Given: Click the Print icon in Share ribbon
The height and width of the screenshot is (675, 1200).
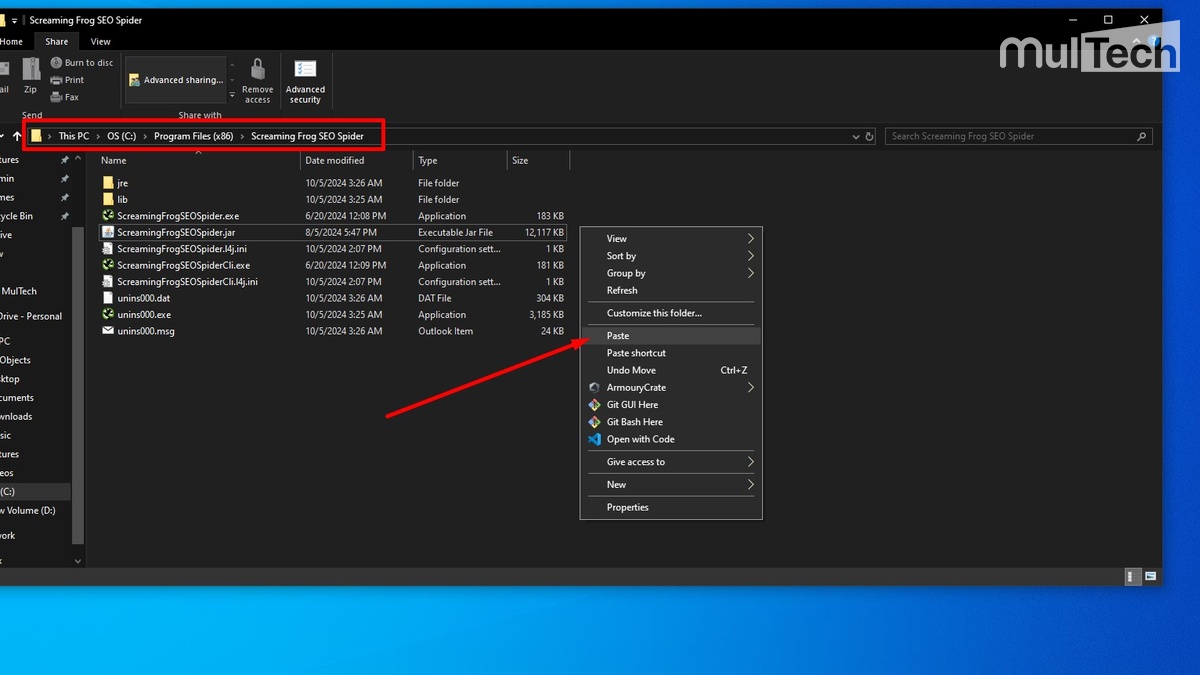Looking at the screenshot, I should click(x=57, y=80).
